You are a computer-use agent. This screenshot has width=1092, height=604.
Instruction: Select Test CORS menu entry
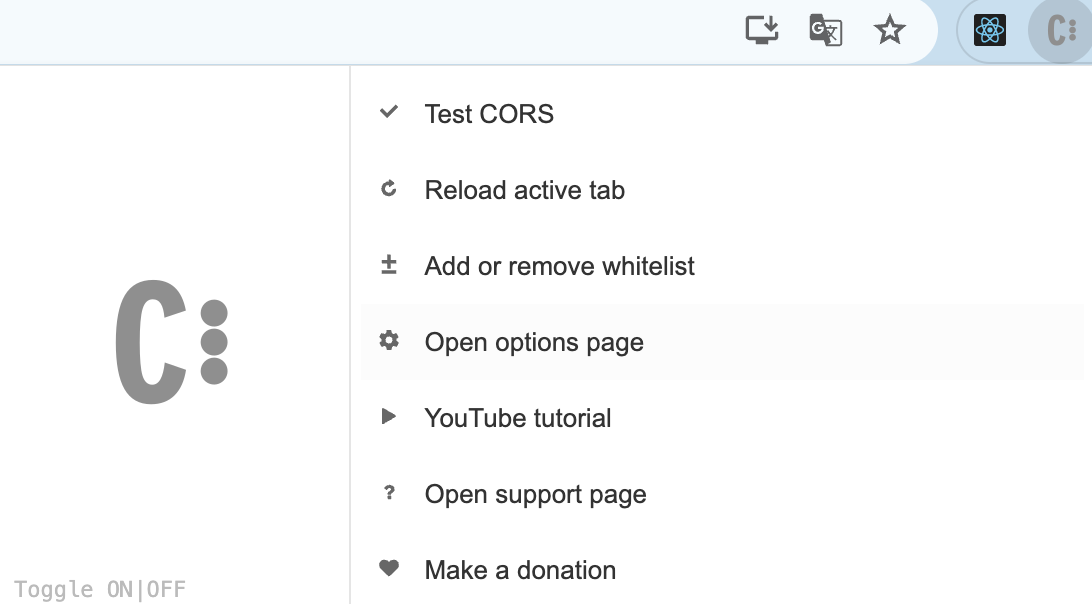(x=722, y=114)
